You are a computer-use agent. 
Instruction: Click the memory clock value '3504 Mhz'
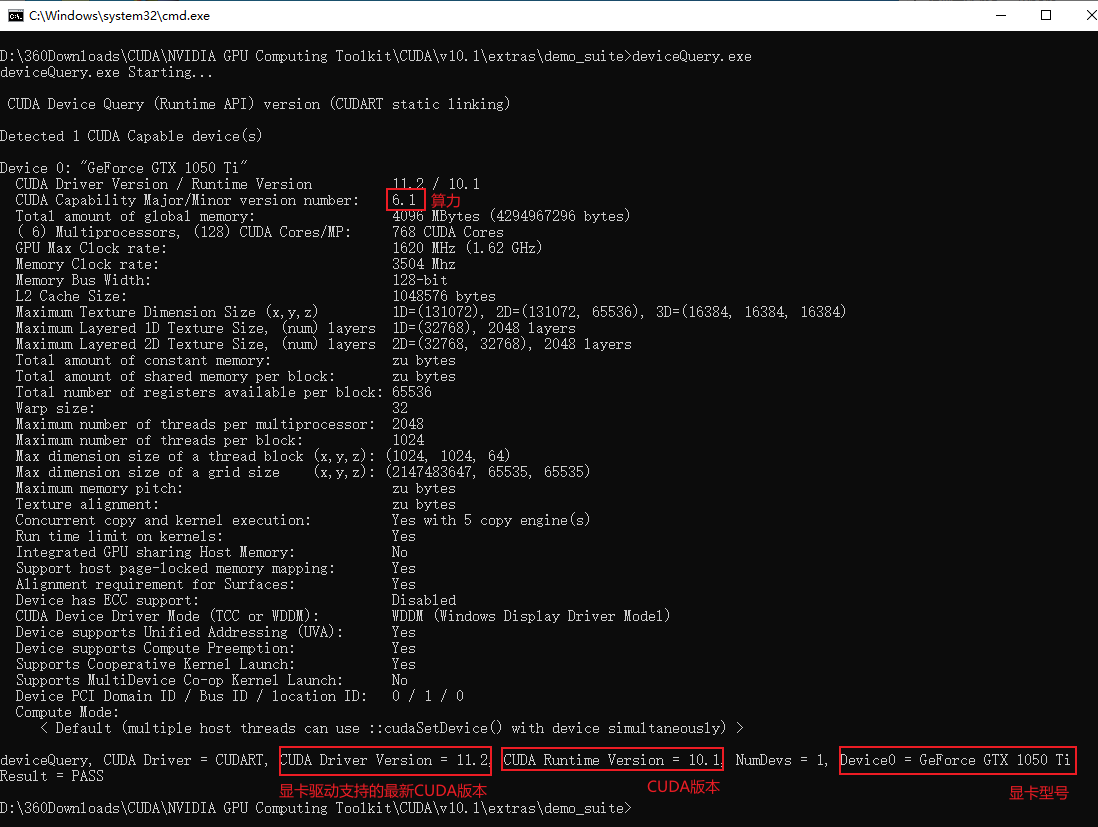(x=424, y=264)
